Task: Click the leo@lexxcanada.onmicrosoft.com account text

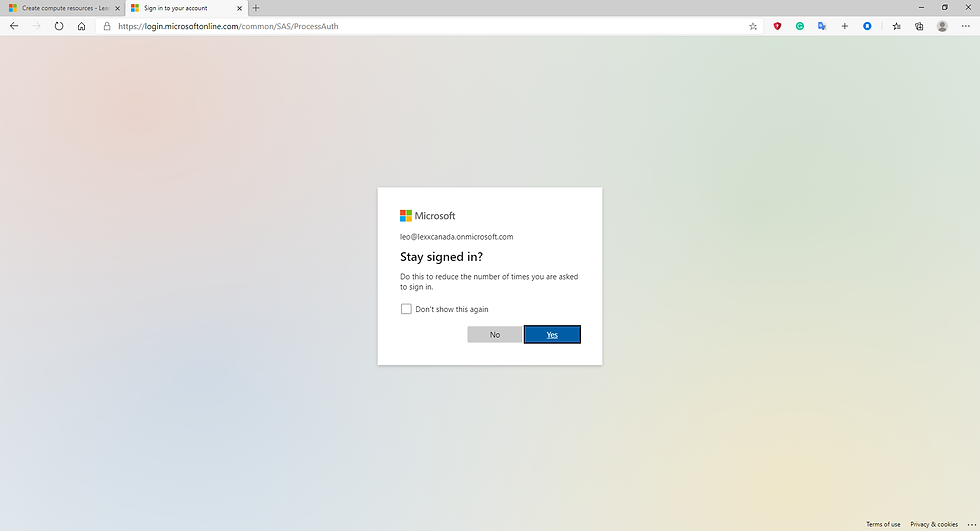Action: tap(456, 237)
